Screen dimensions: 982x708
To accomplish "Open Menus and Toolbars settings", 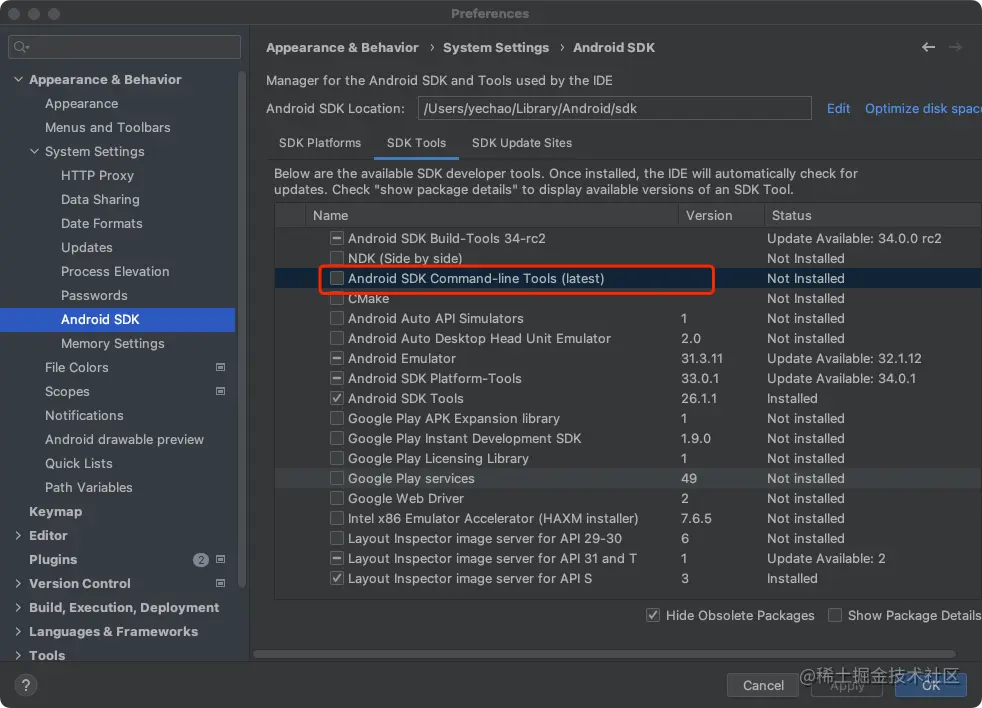I will click(x=108, y=127).
